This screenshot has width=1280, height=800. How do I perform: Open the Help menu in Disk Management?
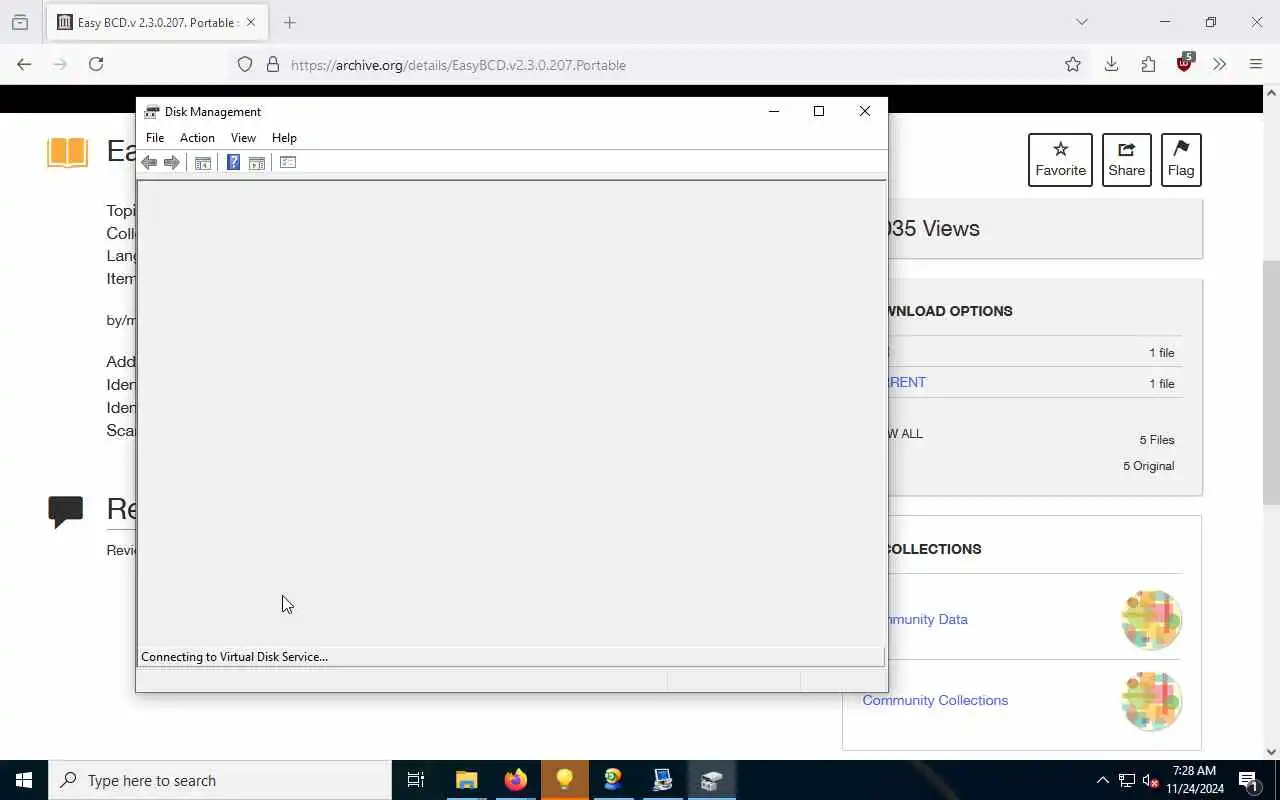(284, 138)
